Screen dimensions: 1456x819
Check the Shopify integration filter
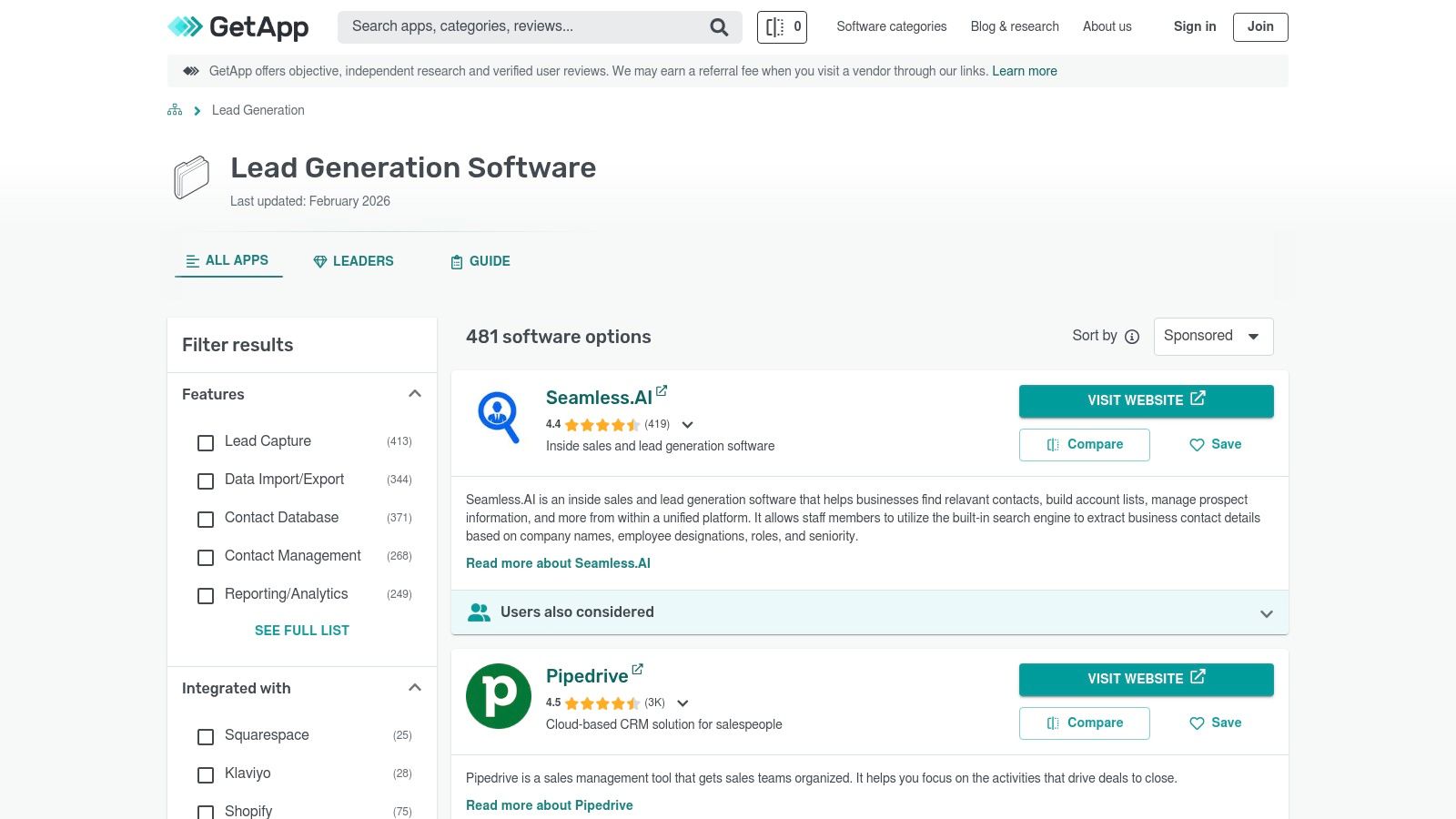click(205, 813)
